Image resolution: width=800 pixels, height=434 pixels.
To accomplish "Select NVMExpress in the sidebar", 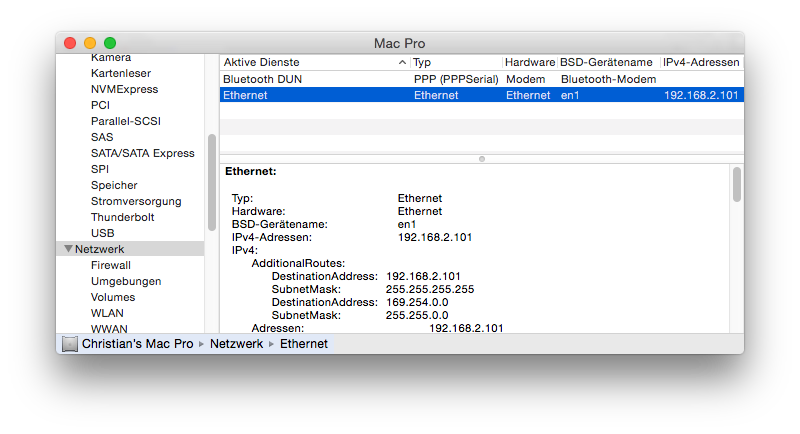I will [124, 89].
